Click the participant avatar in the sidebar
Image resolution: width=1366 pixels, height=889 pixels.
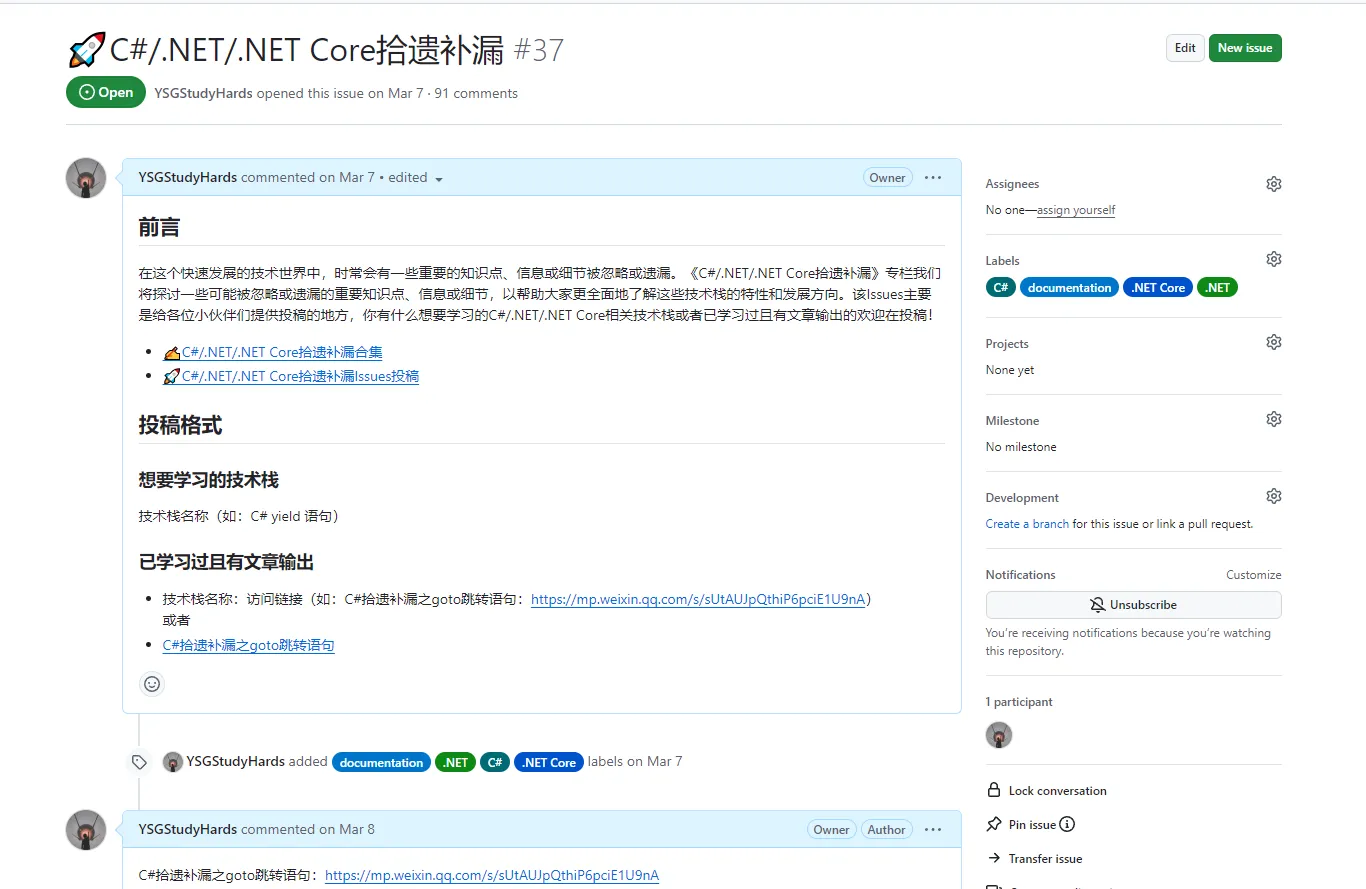(x=999, y=735)
